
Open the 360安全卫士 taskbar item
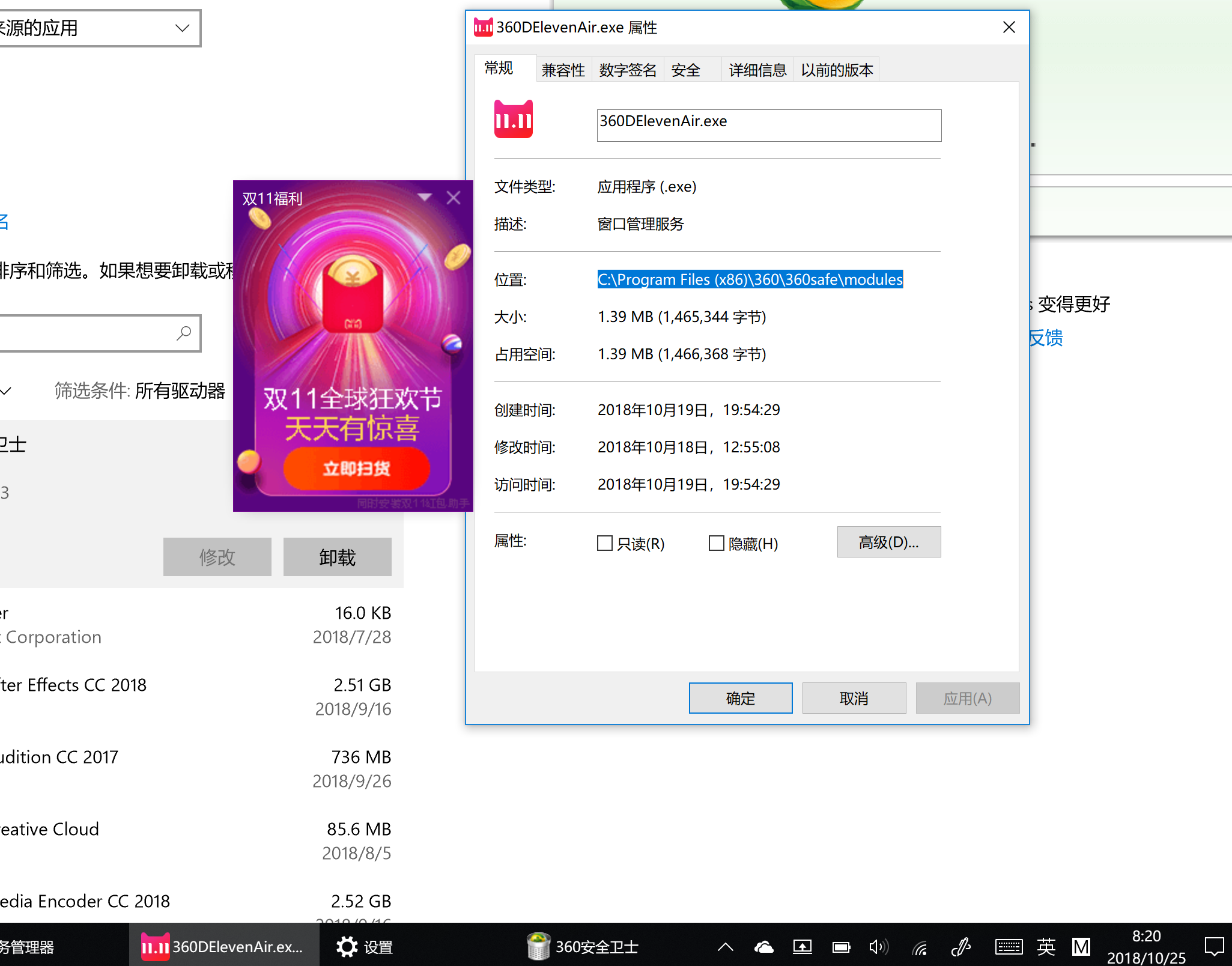pyautogui.click(x=583, y=947)
